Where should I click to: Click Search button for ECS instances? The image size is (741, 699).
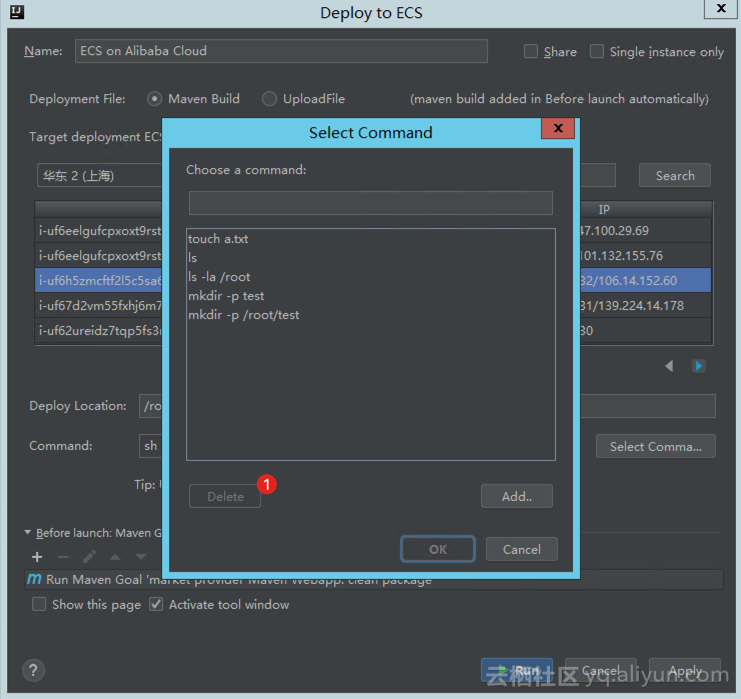pos(674,175)
